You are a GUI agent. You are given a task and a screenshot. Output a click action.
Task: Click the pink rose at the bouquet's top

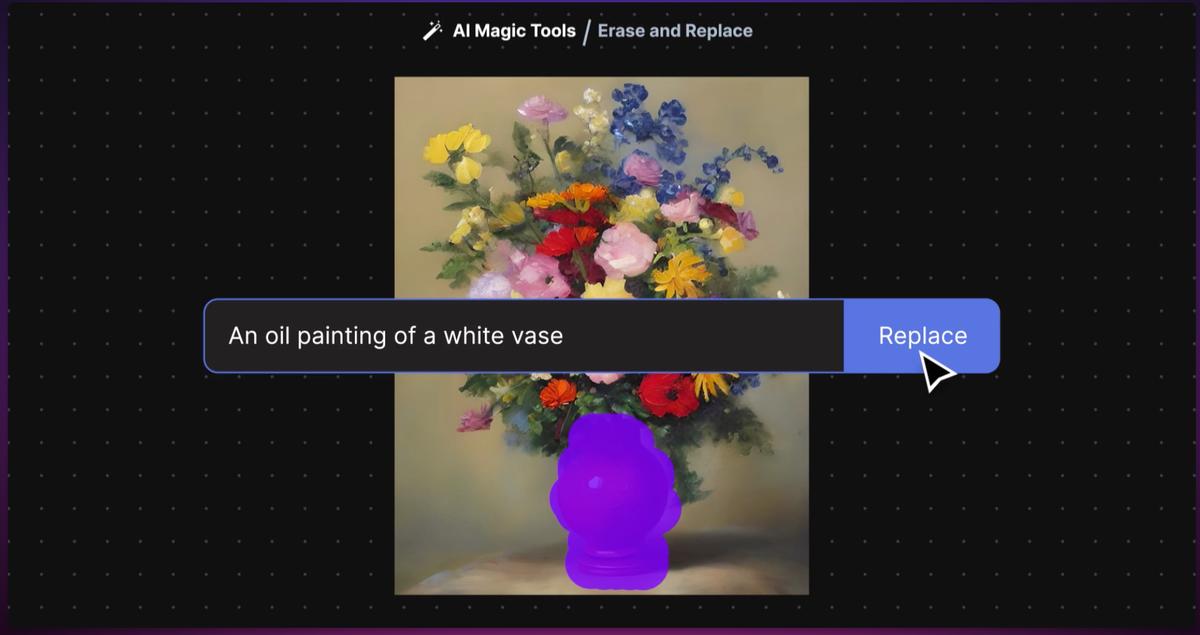(542, 108)
